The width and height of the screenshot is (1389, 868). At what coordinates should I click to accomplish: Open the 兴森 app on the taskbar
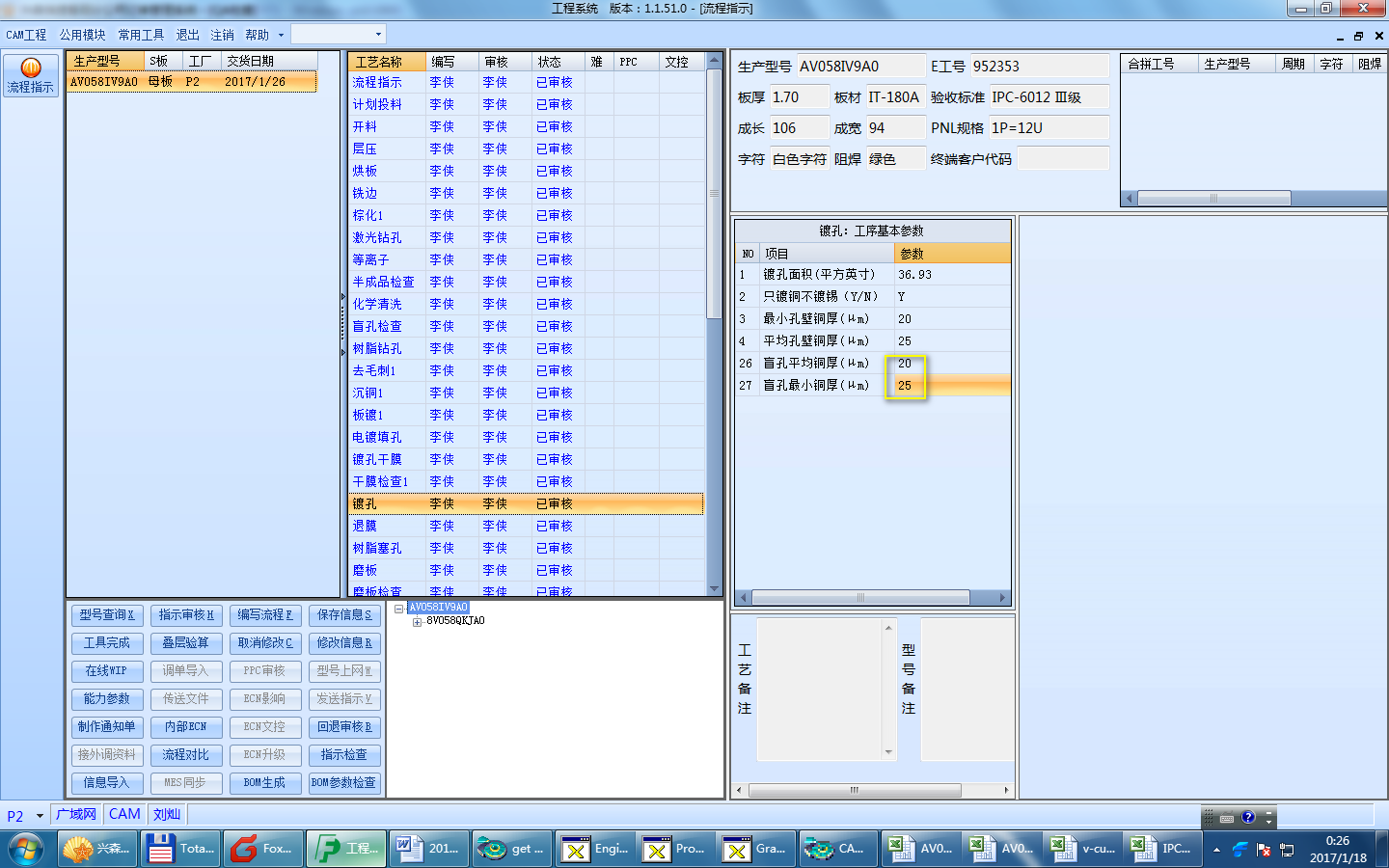tap(97, 849)
